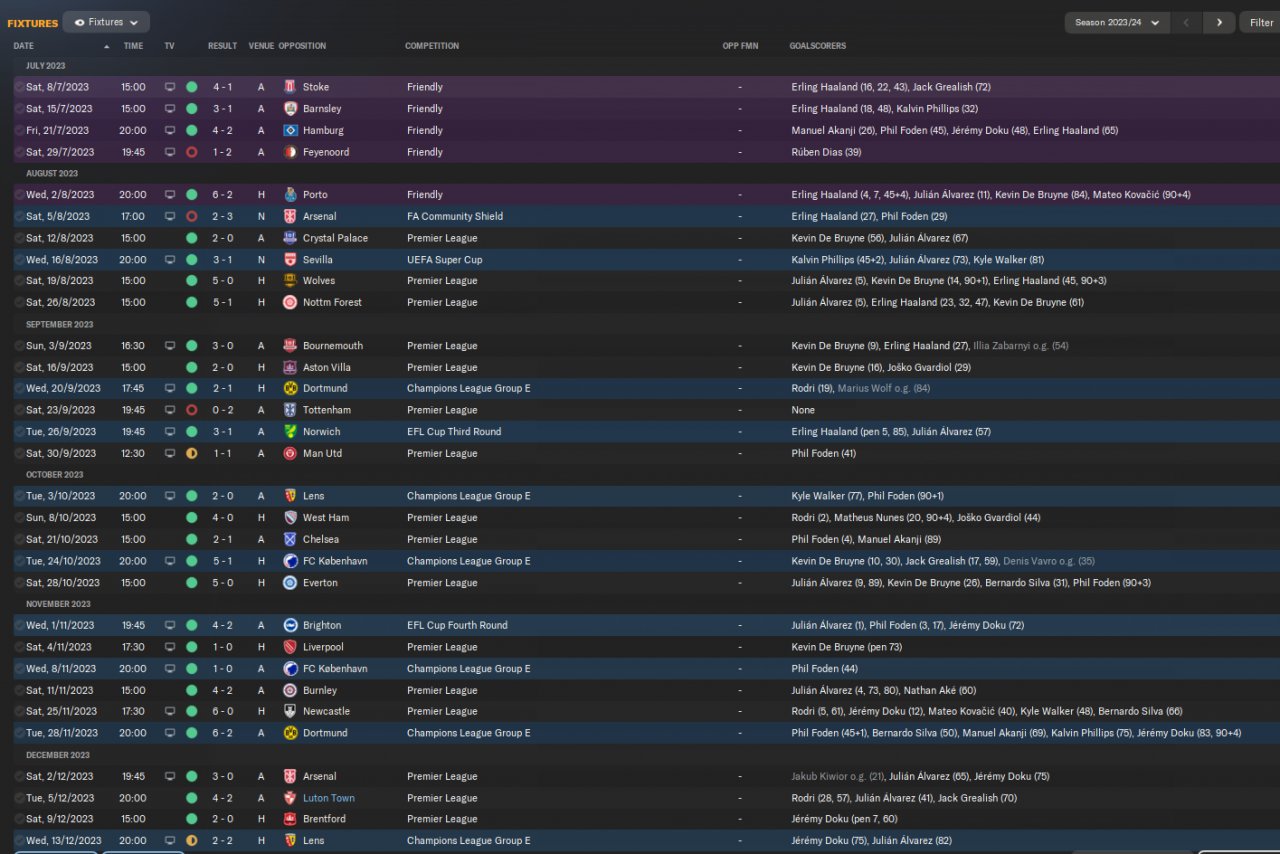Go to the next season arrow
Screen dimensions: 1280x854
click(1219, 22)
